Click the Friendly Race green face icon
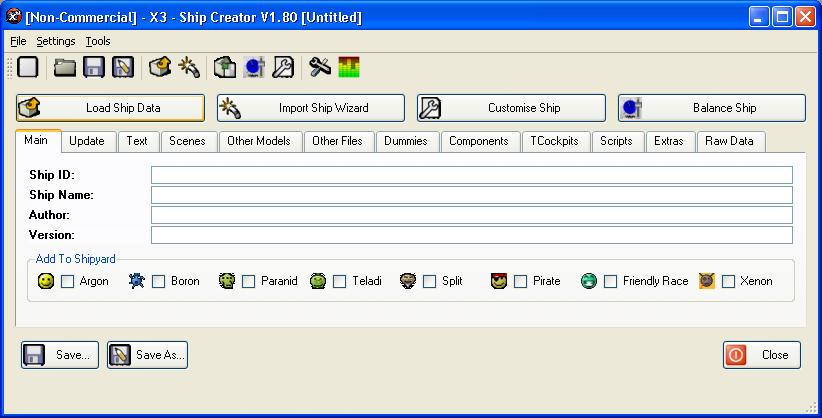The height and width of the screenshot is (418, 822). (x=589, y=281)
